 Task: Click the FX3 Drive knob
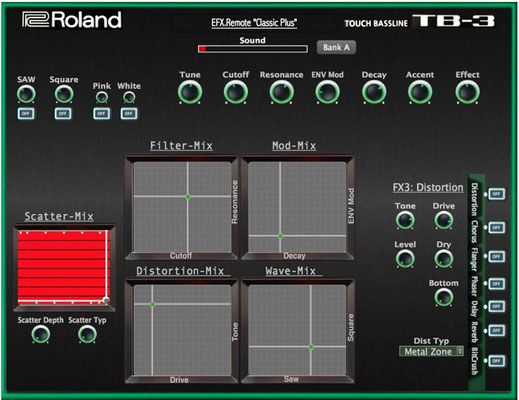[444, 221]
